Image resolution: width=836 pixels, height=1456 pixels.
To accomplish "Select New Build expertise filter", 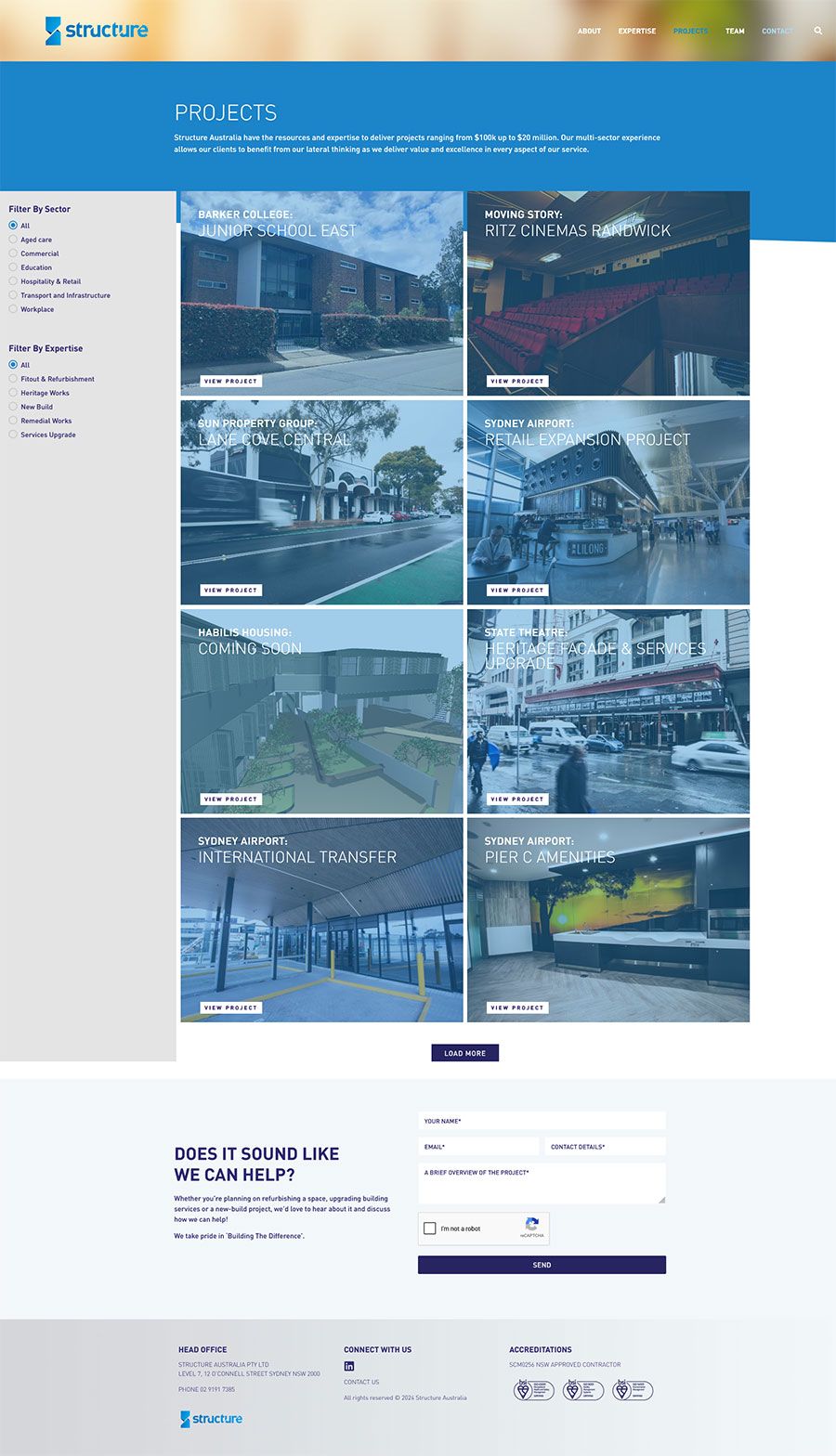I will [13, 407].
